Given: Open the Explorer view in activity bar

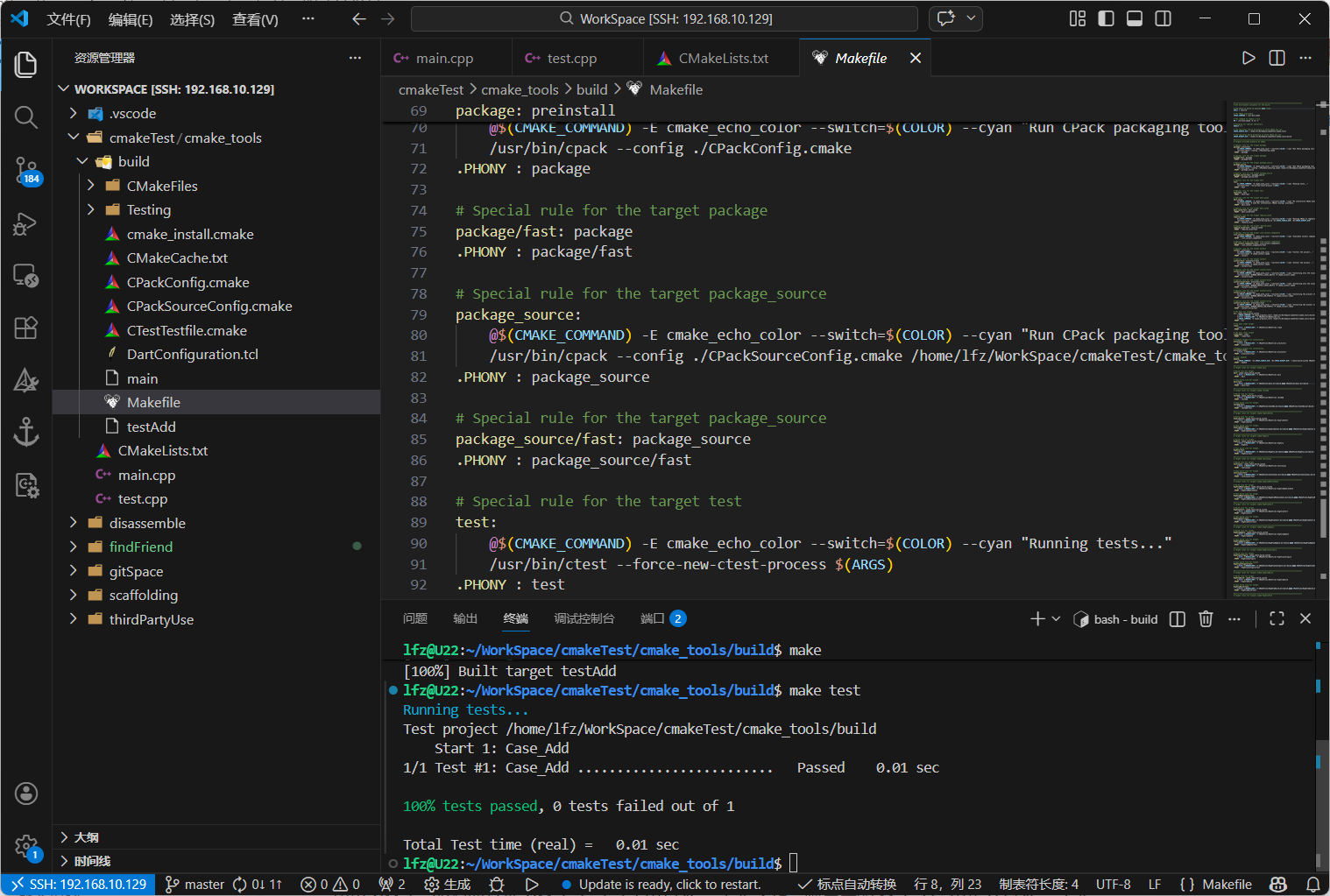Looking at the screenshot, I should point(26,65).
